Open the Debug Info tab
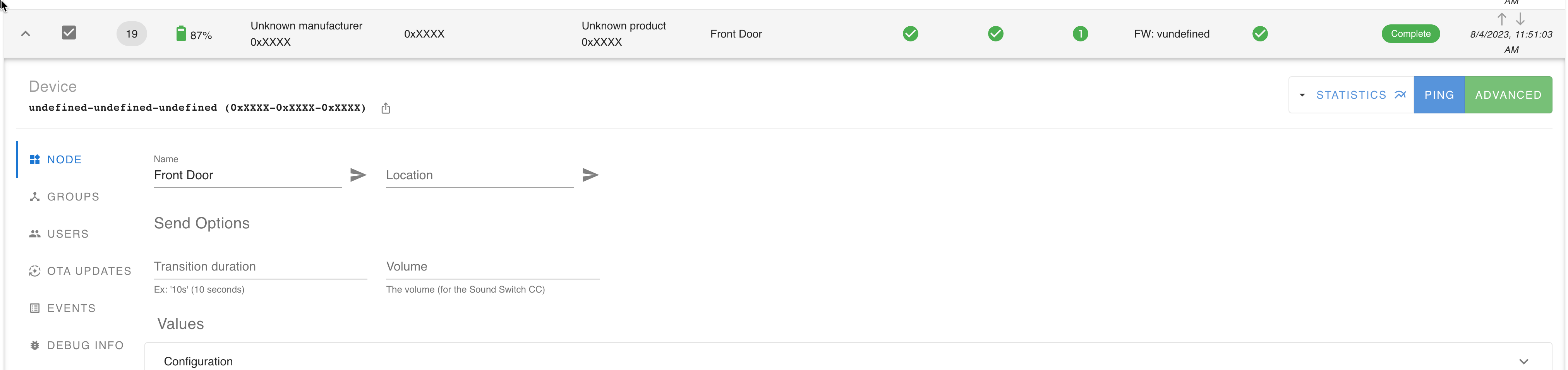This screenshot has width=1568, height=370. click(x=85, y=346)
